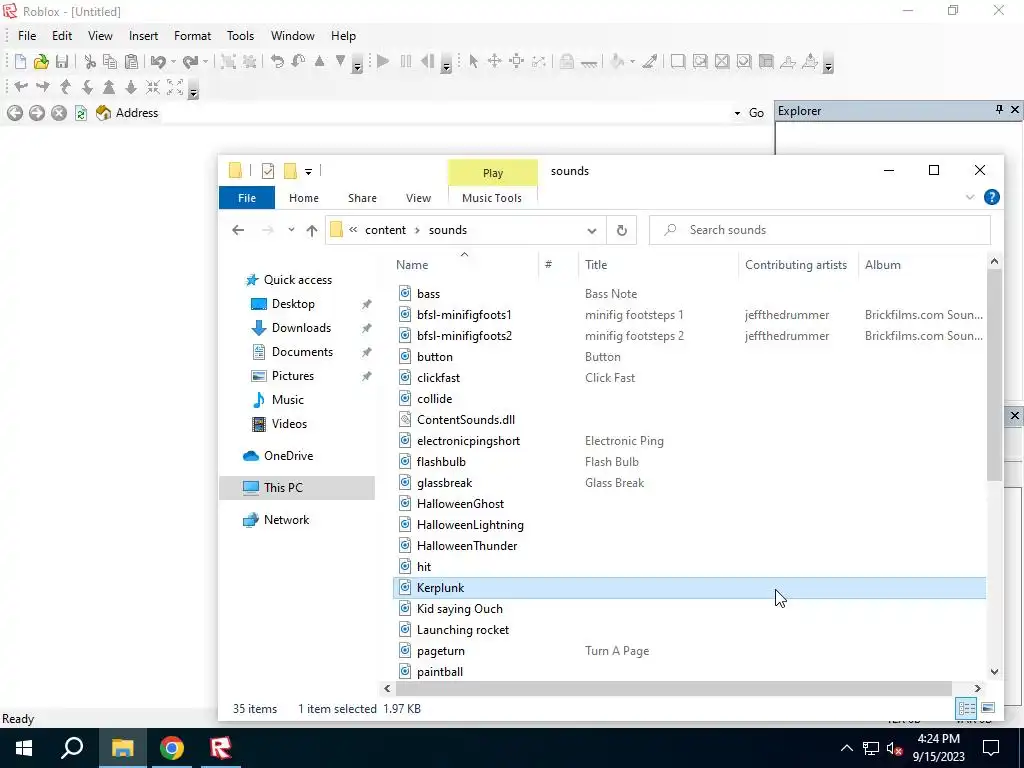This screenshot has width=1024, height=768.
Task: Click the Back arrow in File Explorer
Action: [x=238, y=230]
